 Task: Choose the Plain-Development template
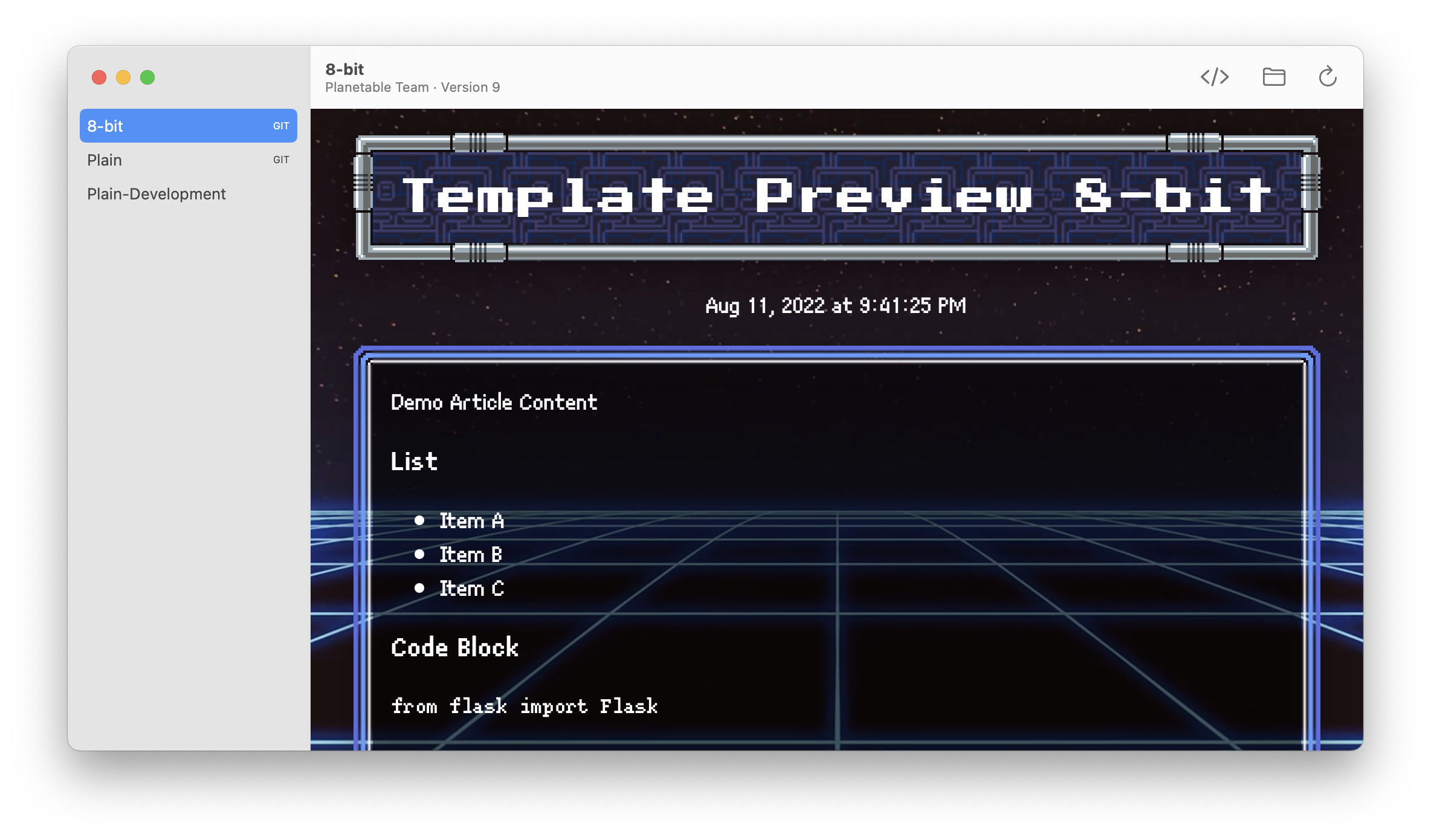157,194
